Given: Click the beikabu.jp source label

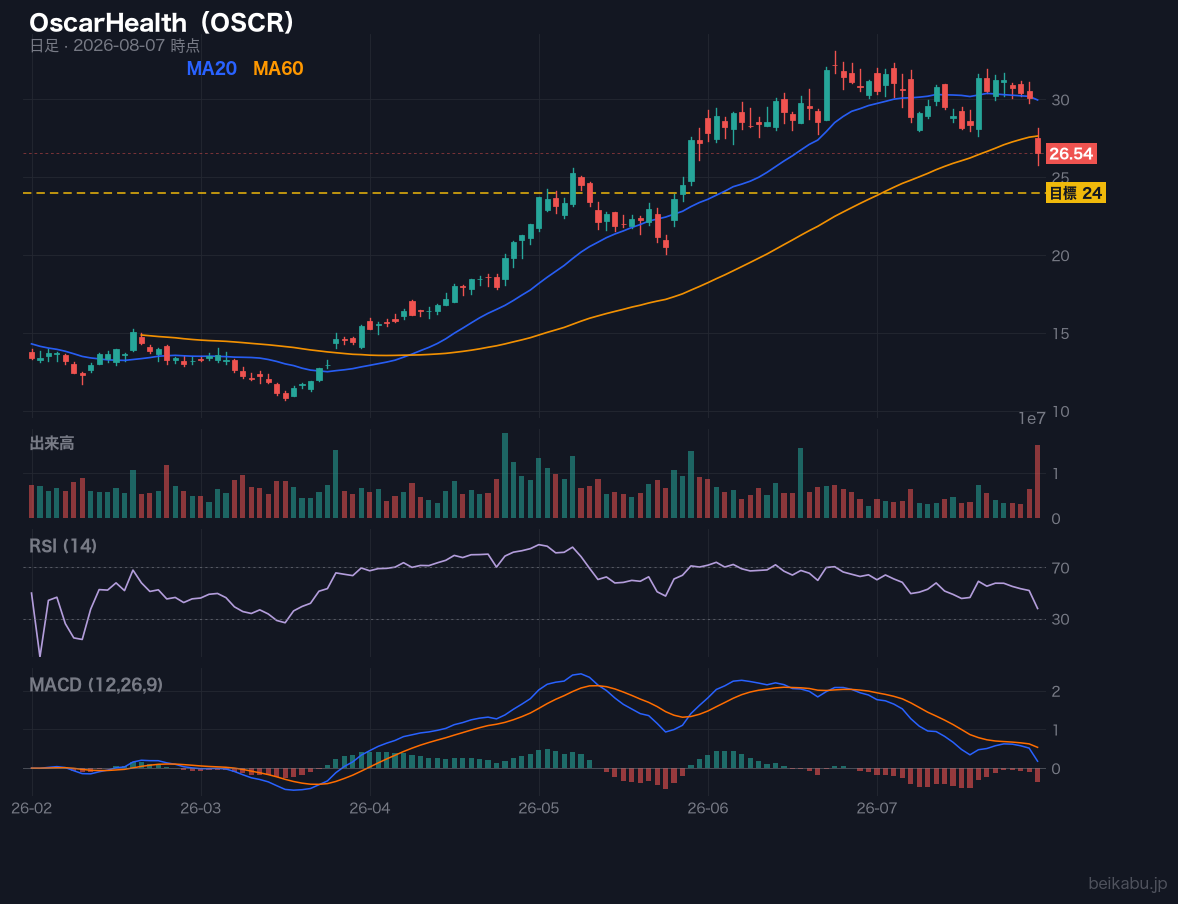Looking at the screenshot, I should (x=1128, y=884).
